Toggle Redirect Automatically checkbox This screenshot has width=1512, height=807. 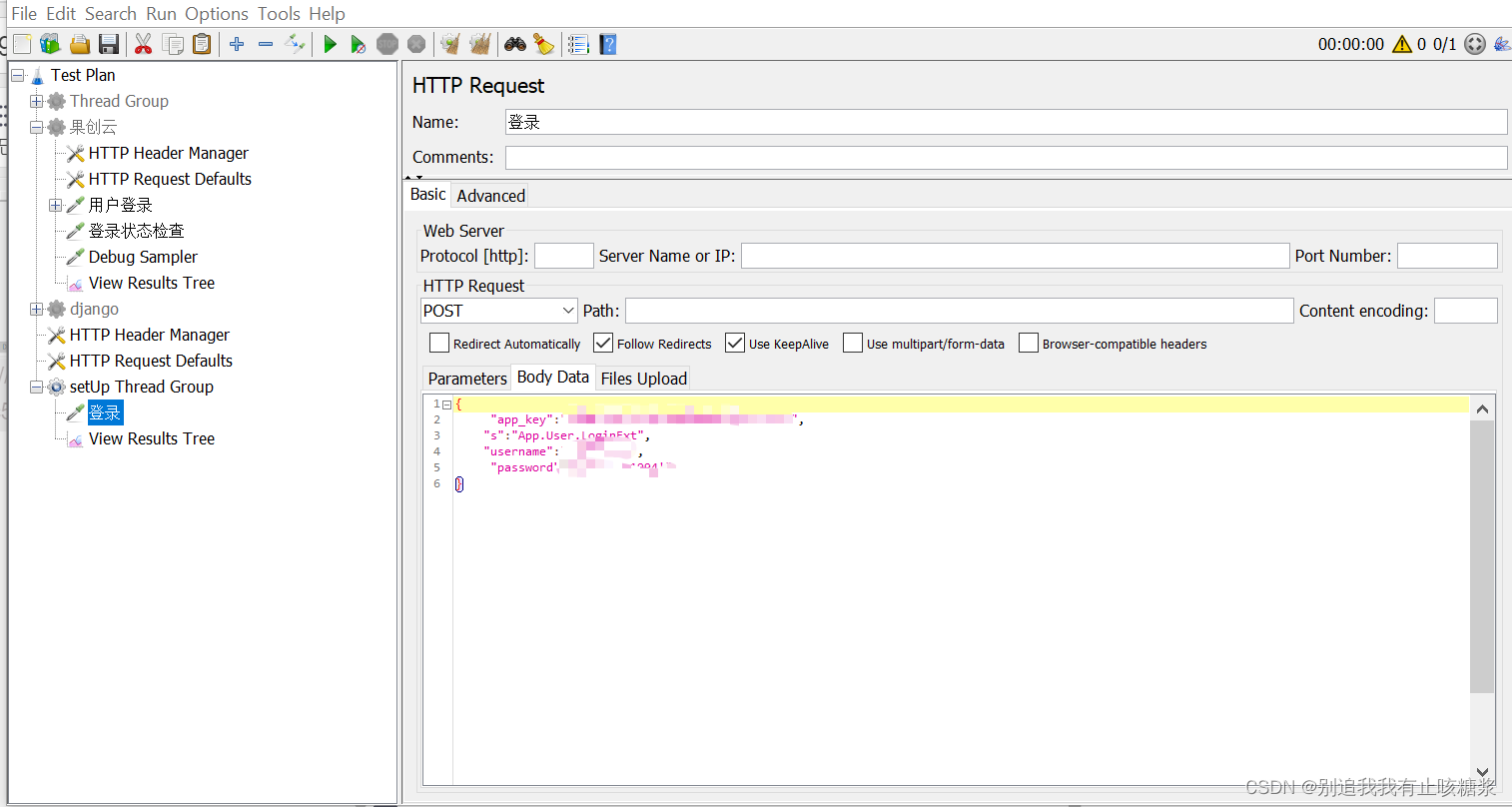tap(439, 343)
